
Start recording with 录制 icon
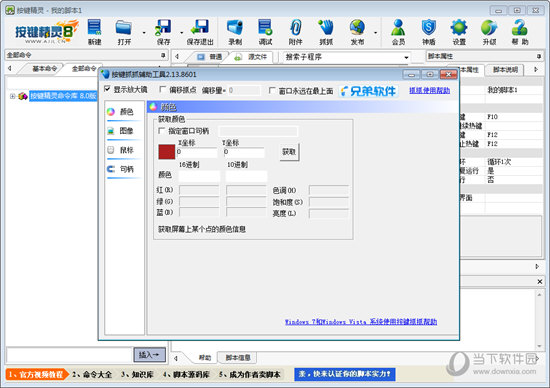pyautogui.click(x=235, y=32)
